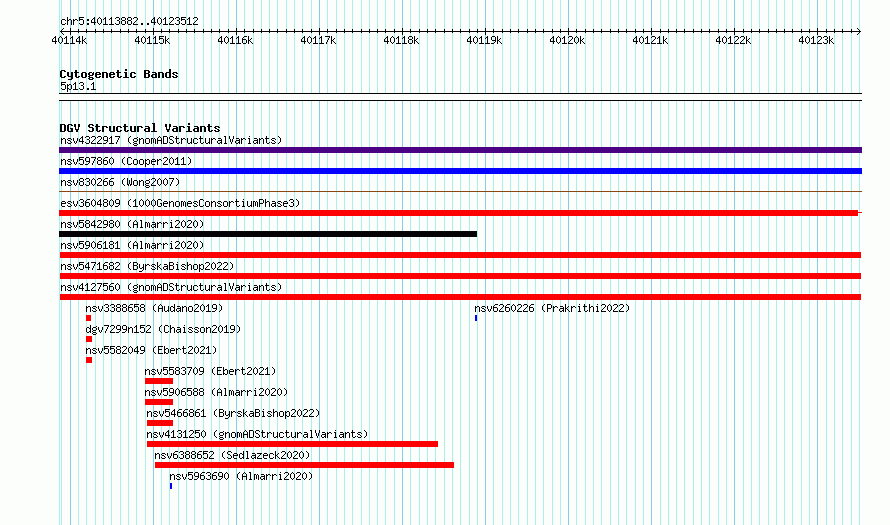Click the 40115k ruler position
890x525 pixels.
(152, 40)
